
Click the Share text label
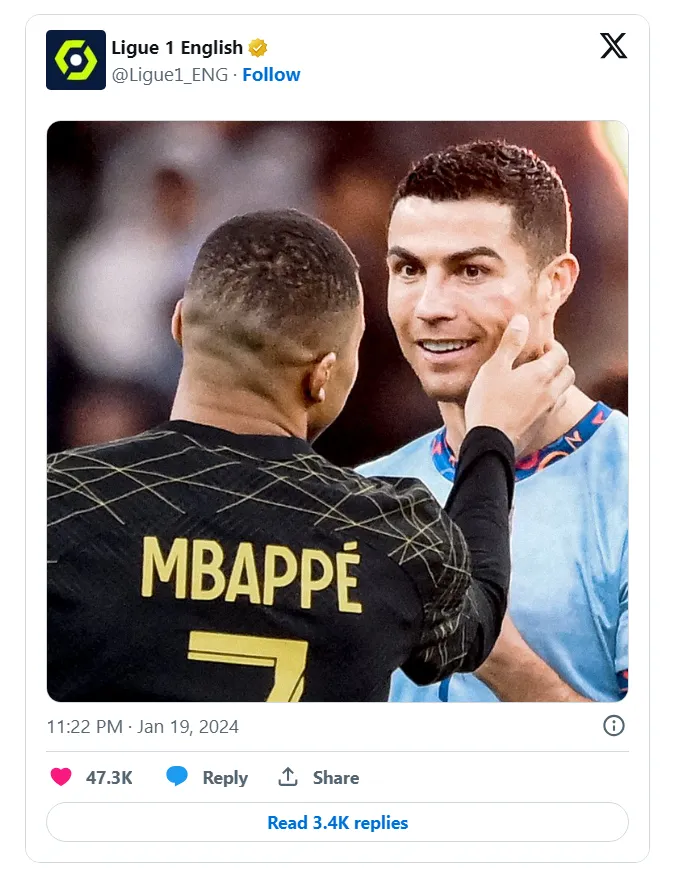[336, 778]
